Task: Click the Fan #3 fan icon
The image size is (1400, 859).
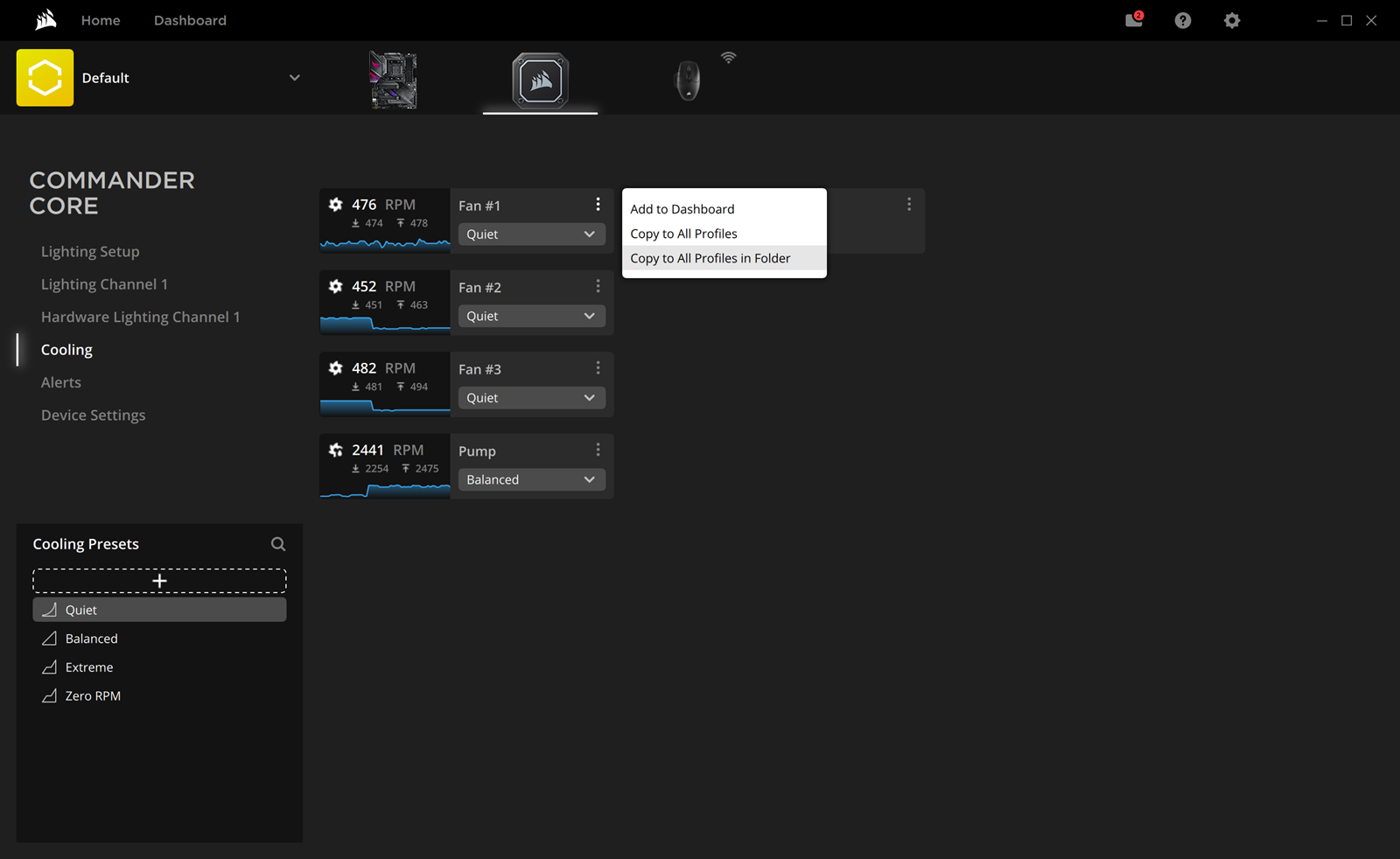Action: click(x=335, y=368)
